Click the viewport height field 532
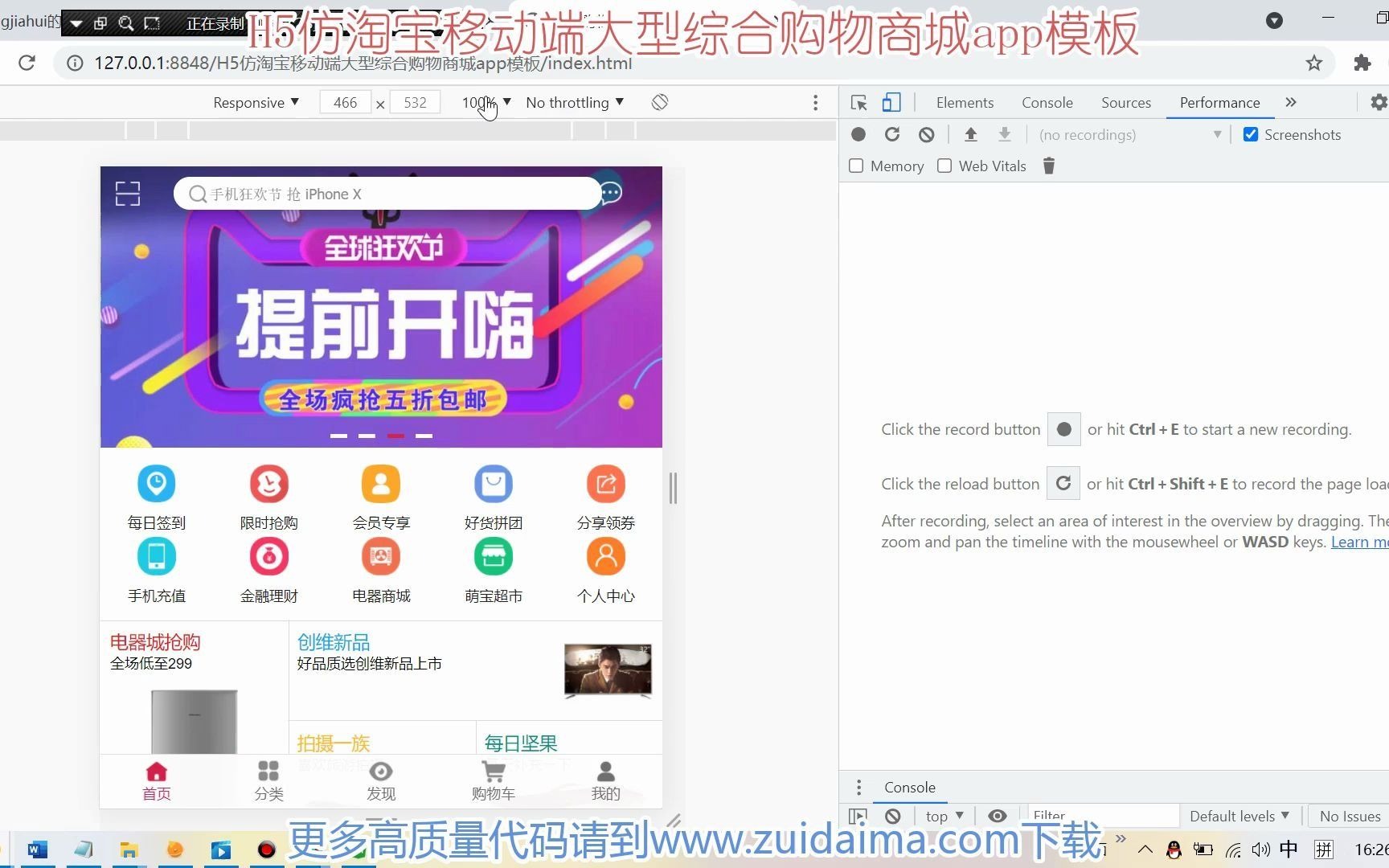Screen dimensions: 1389x868 tap(415, 102)
